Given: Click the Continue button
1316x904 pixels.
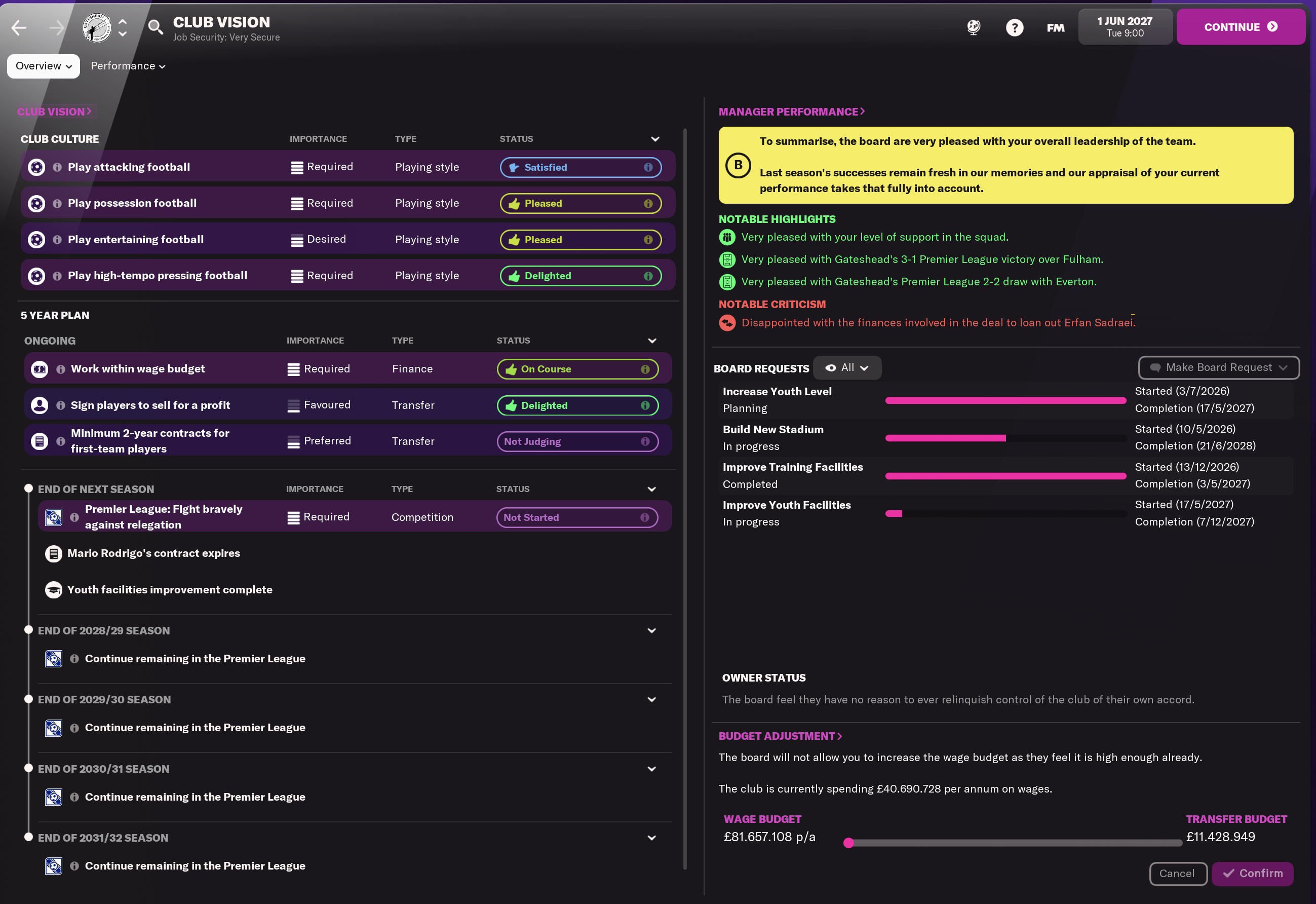Looking at the screenshot, I should pos(1241,27).
